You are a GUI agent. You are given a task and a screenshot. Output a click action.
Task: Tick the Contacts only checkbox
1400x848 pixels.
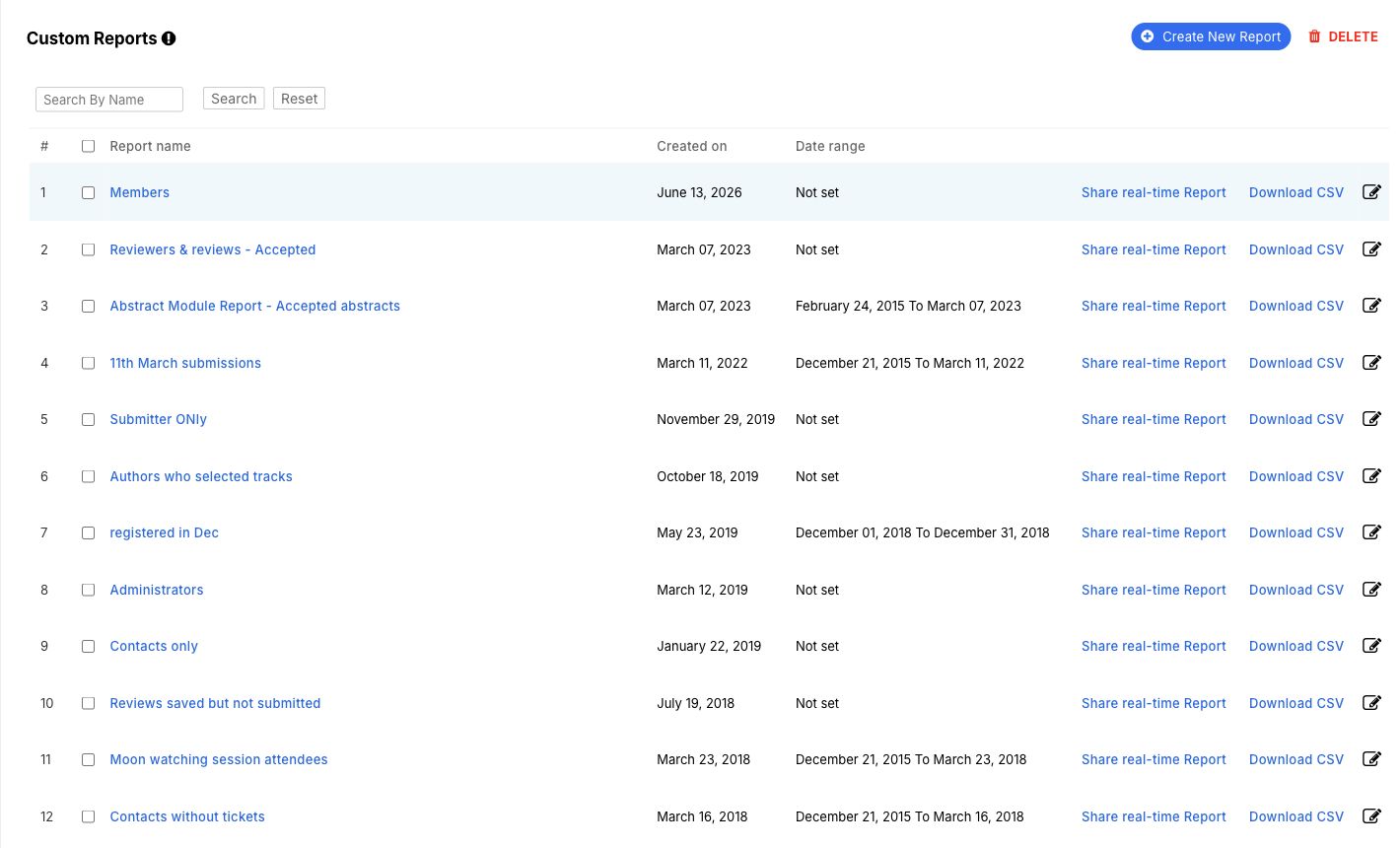coord(88,647)
